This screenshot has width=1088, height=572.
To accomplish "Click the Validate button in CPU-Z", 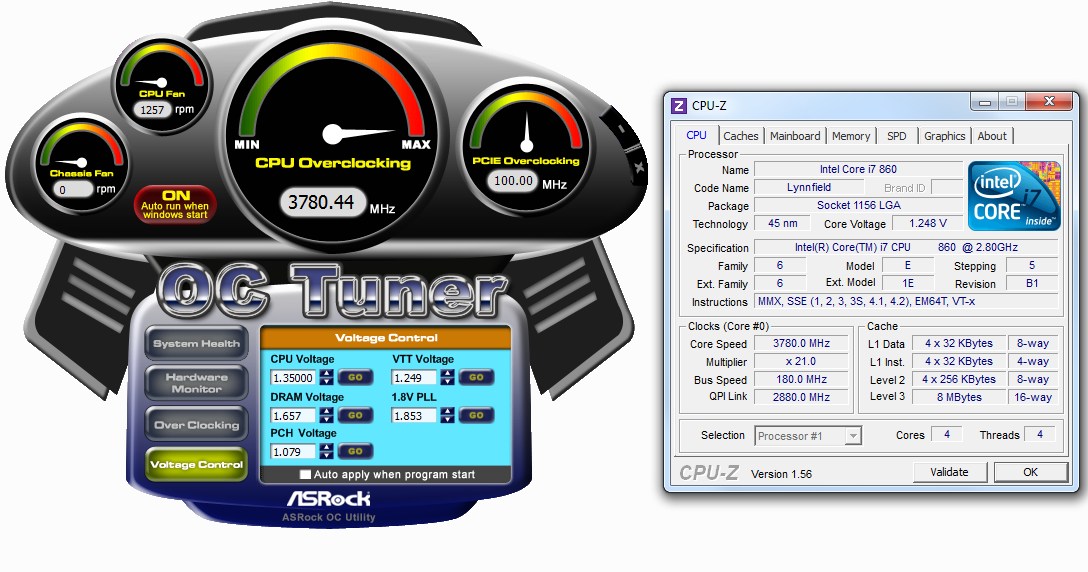I will pyautogui.click(x=949, y=472).
